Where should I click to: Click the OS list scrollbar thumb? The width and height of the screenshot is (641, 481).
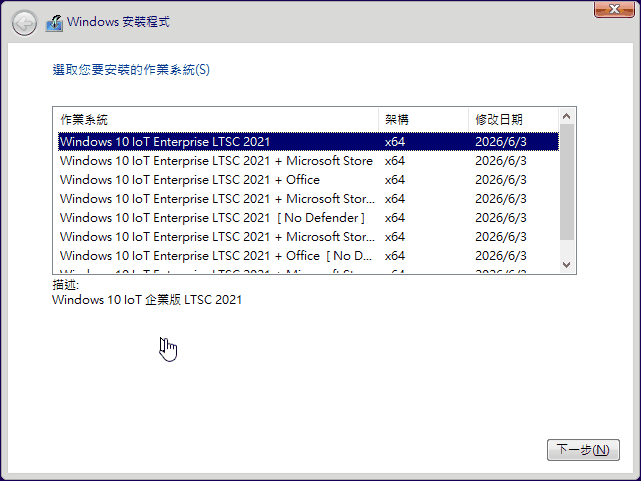click(x=567, y=182)
